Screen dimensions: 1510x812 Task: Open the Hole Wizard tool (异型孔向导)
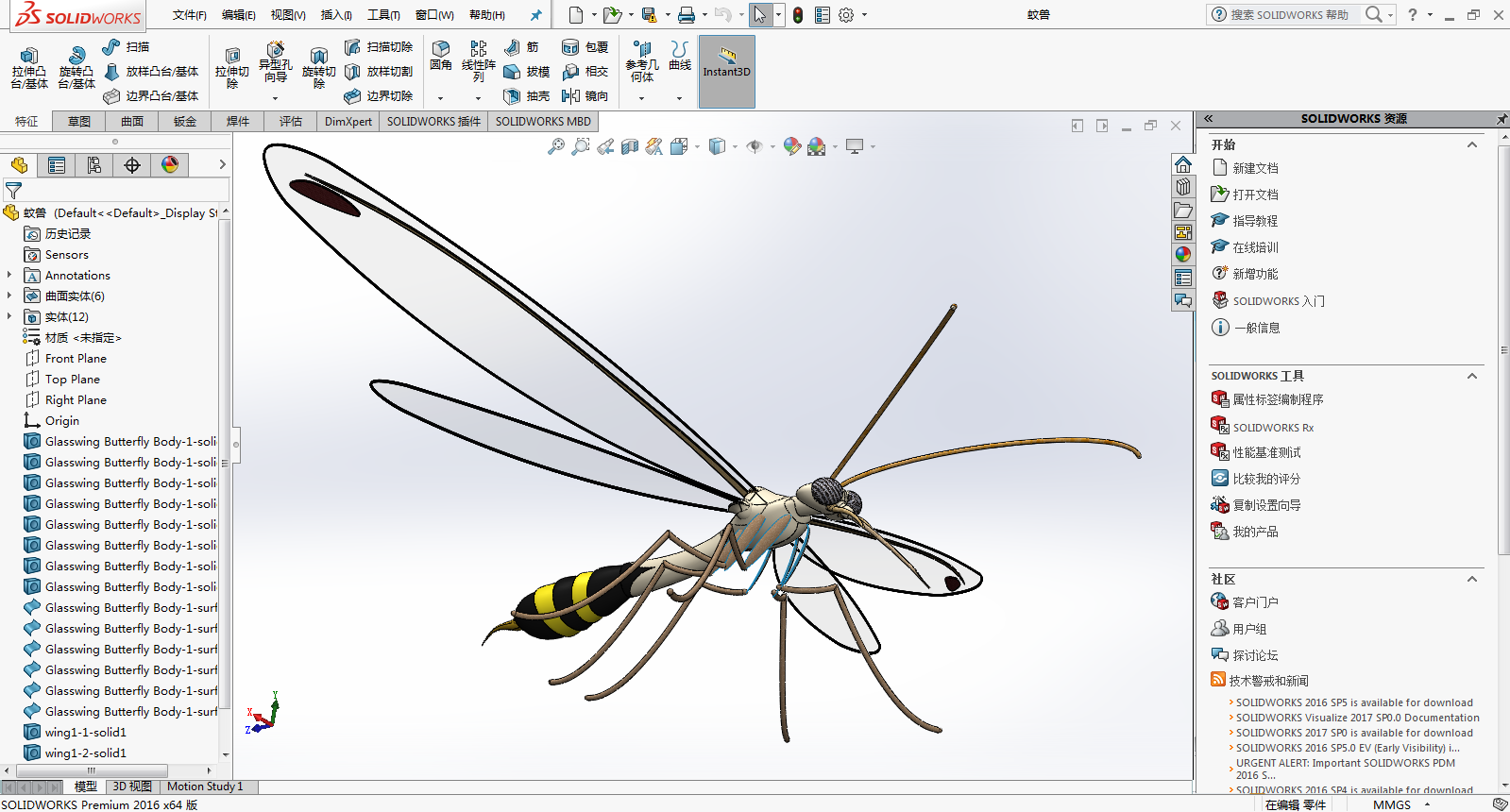pos(276,62)
